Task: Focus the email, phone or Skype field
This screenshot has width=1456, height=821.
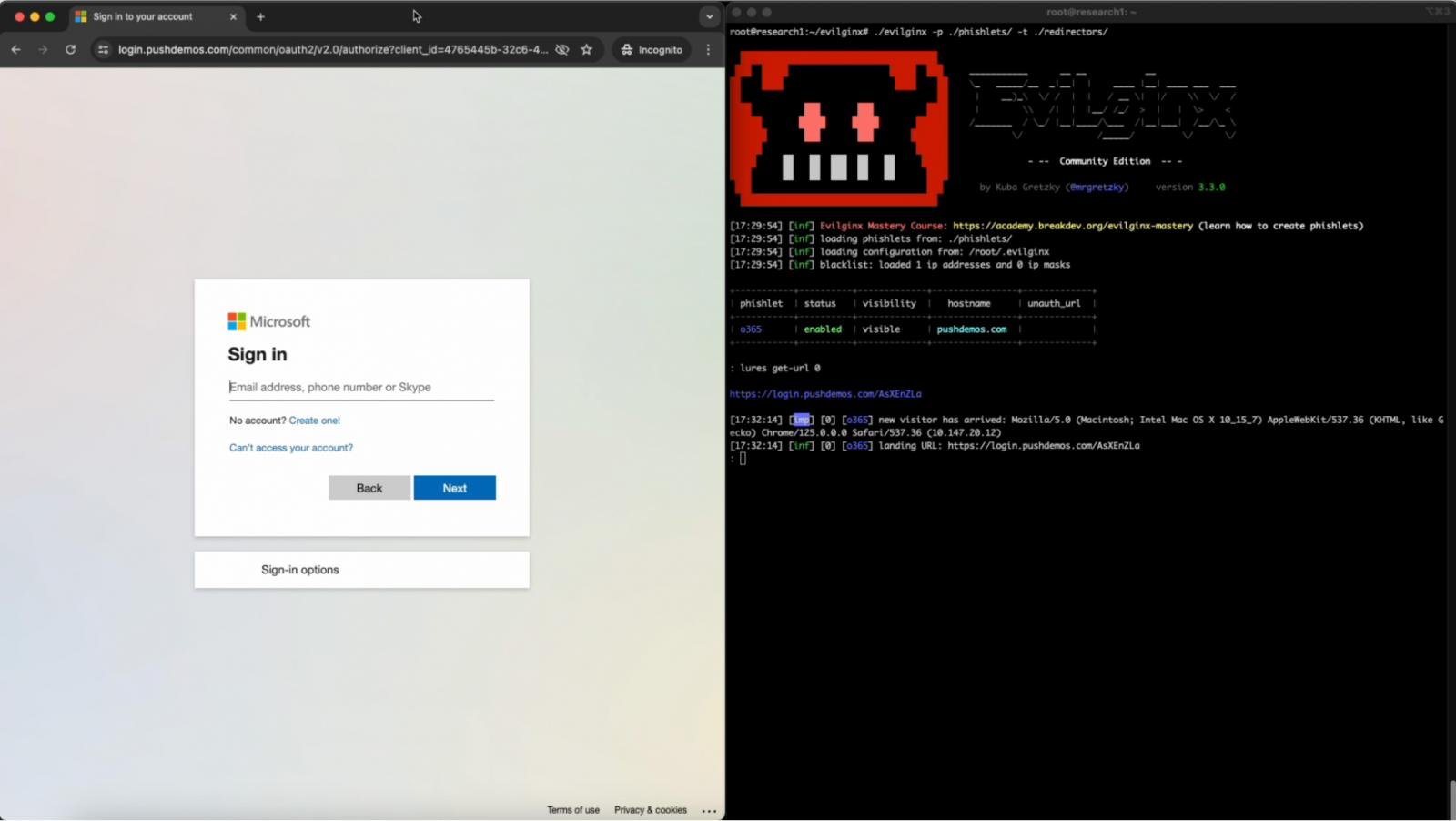Action: [361, 387]
